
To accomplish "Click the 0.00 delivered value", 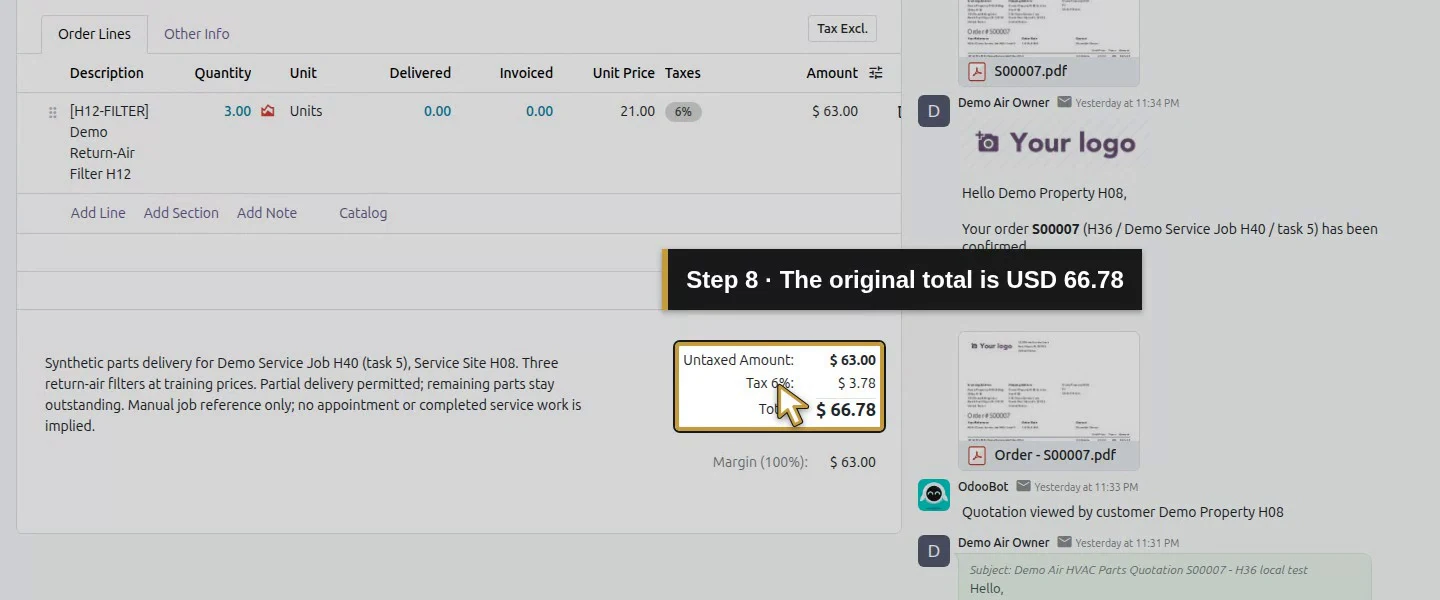I will pyautogui.click(x=437, y=111).
